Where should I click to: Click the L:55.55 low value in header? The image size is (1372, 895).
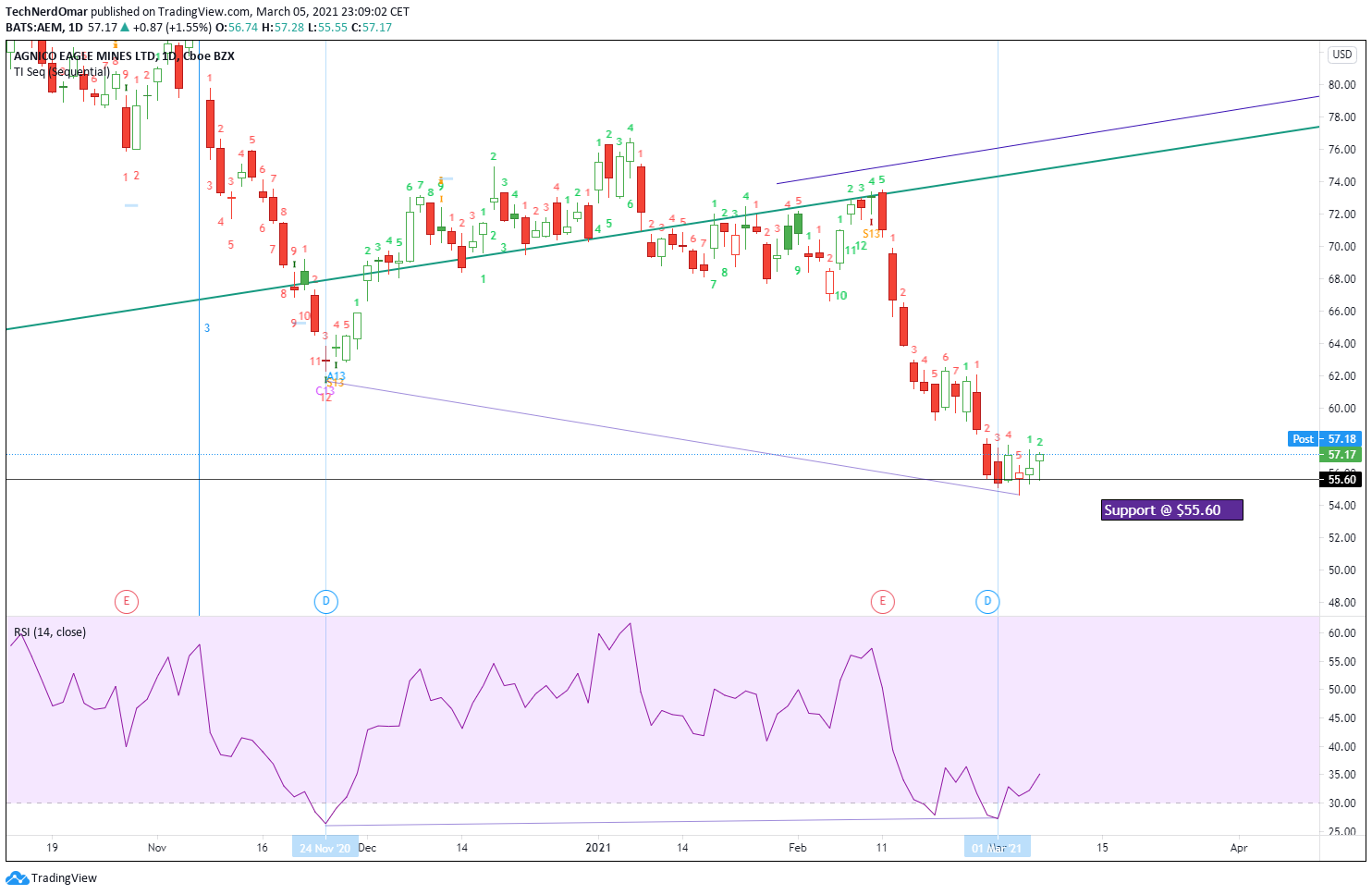pos(327,28)
